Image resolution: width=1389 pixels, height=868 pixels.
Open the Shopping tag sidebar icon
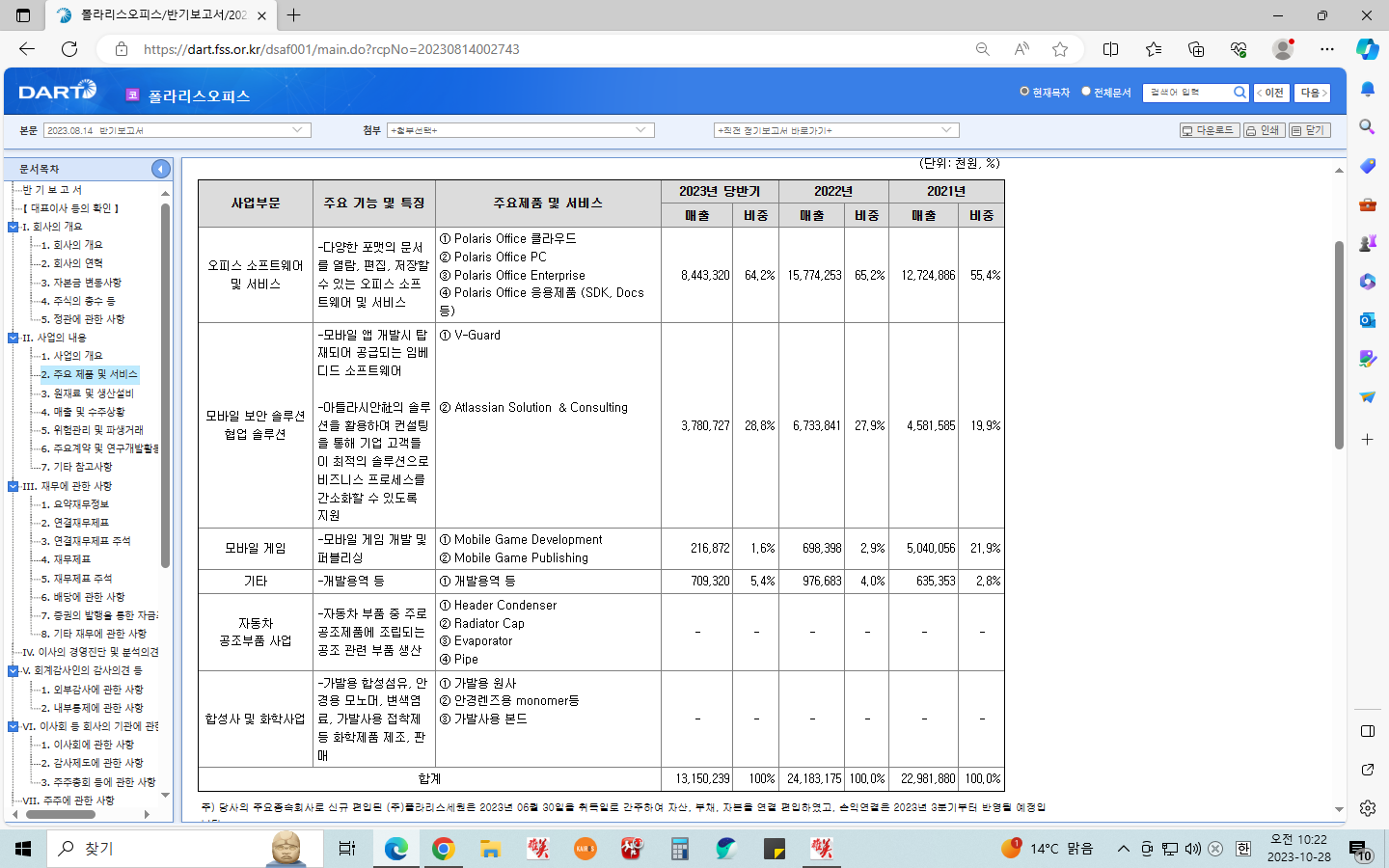pos(1367,166)
